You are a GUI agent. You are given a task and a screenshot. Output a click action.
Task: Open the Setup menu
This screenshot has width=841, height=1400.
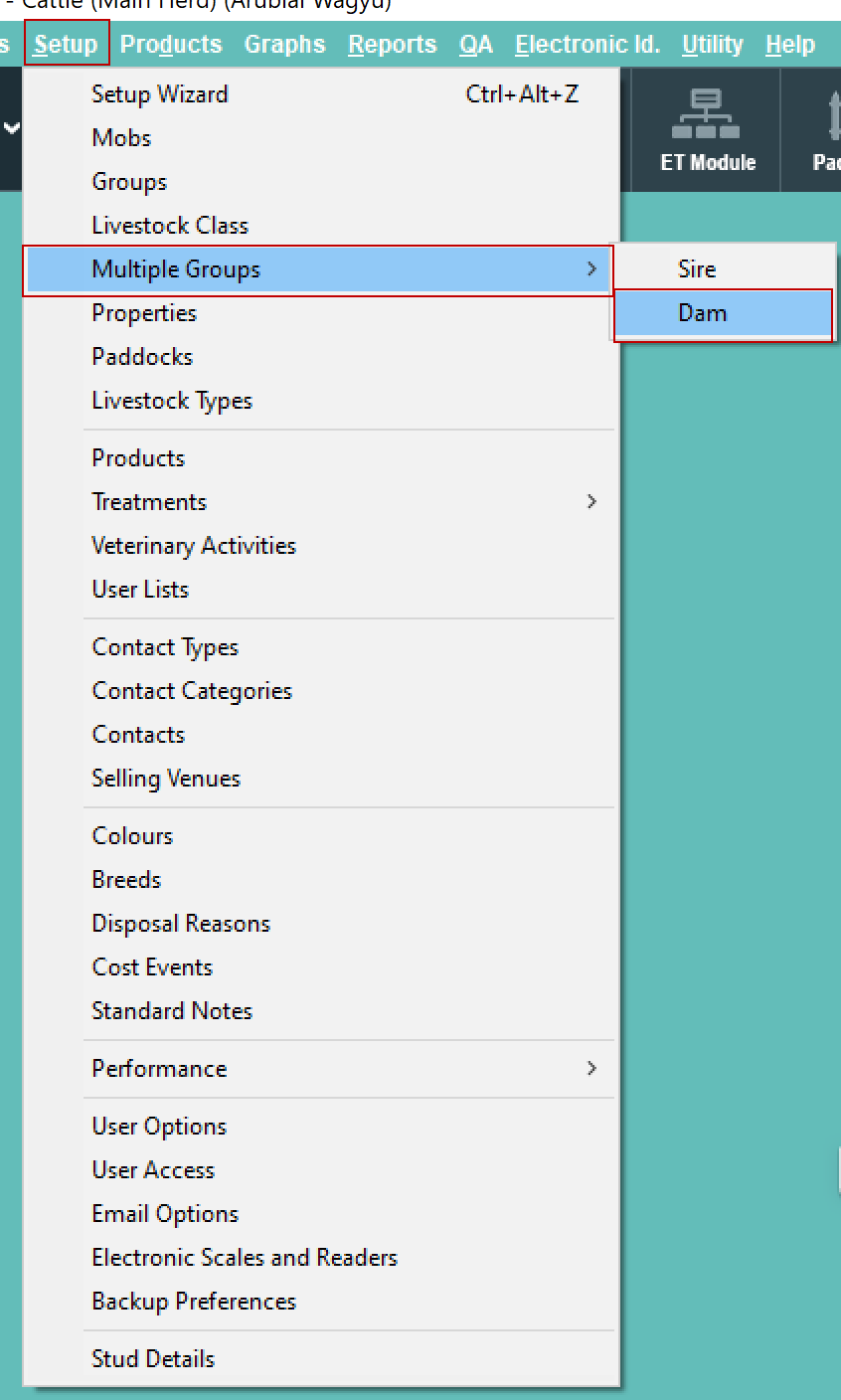66,45
